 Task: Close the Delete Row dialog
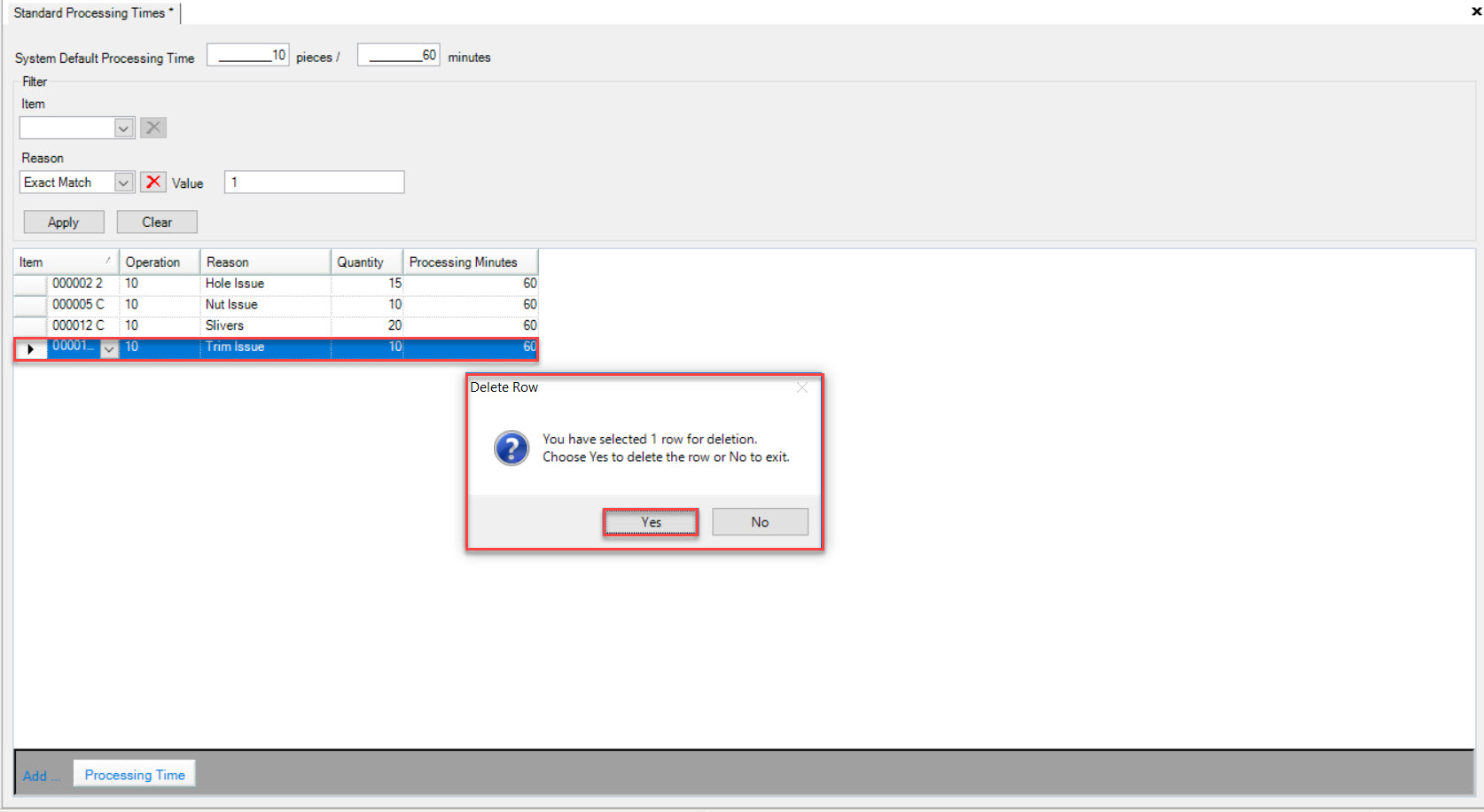pos(802,387)
